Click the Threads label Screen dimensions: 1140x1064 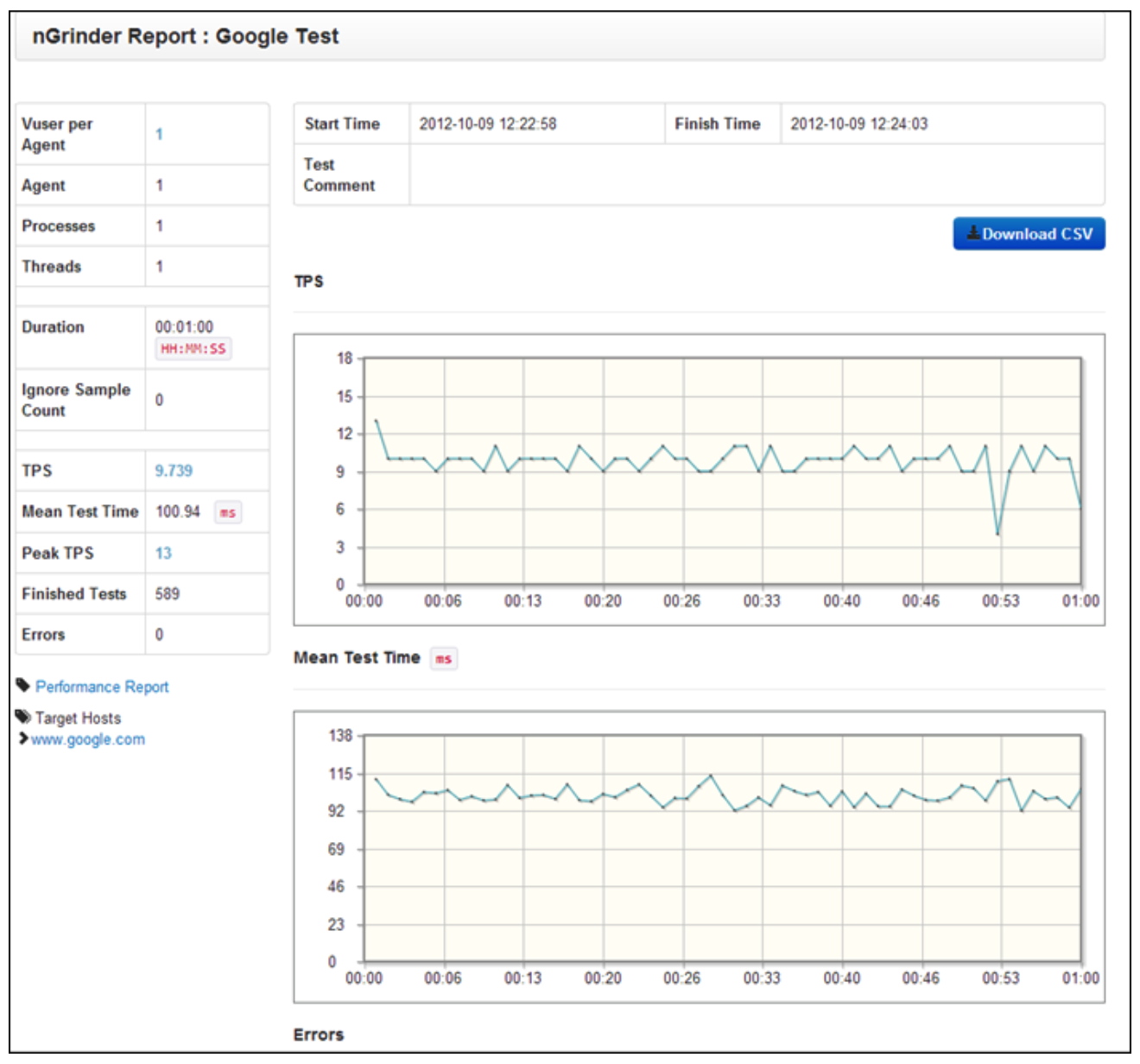52,266
